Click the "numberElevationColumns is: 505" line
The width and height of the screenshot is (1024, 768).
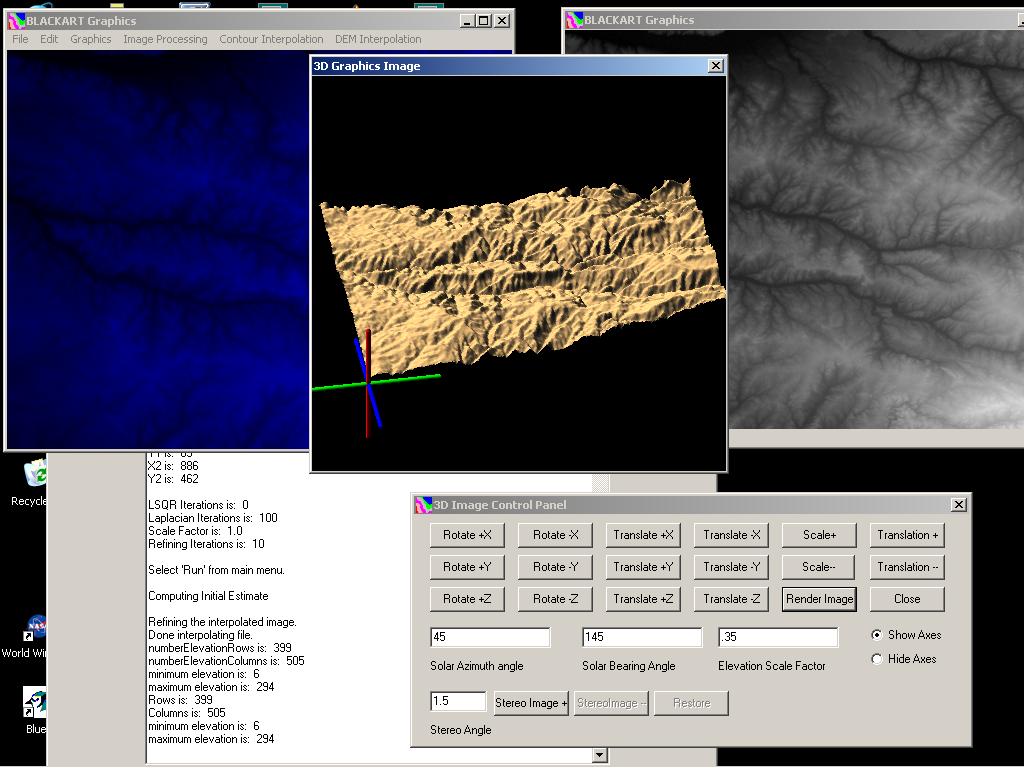point(227,661)
